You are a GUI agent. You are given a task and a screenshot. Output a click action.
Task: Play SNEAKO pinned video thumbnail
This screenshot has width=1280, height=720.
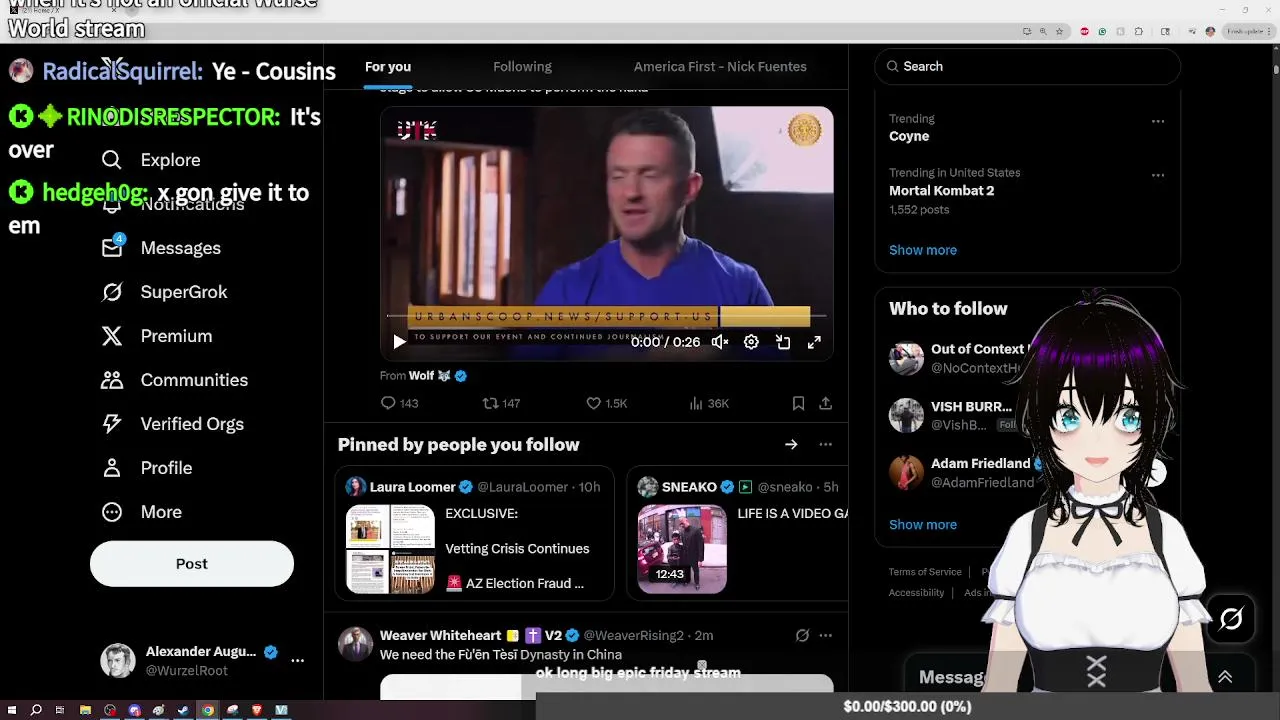point(682,549)
